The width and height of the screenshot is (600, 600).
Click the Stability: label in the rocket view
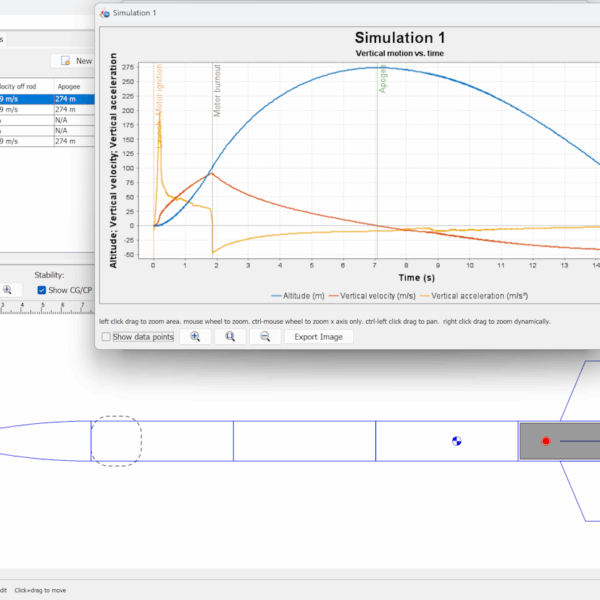(49, 275)
